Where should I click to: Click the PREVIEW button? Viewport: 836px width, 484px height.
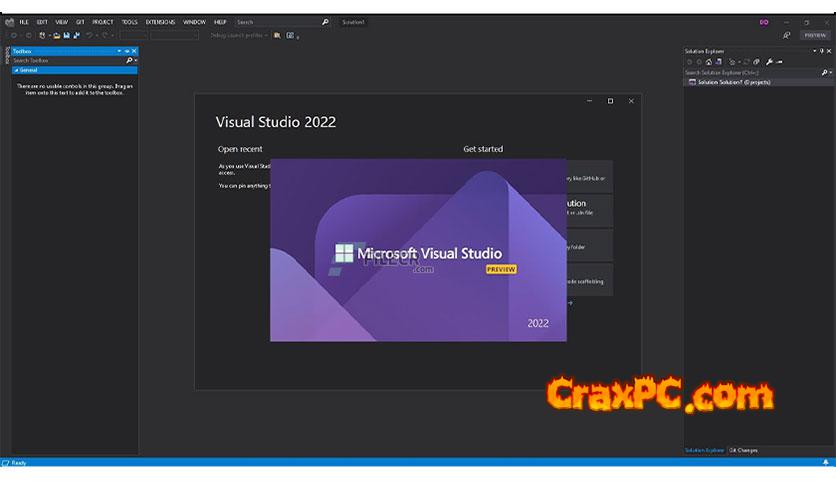click(x=814, y=35)
